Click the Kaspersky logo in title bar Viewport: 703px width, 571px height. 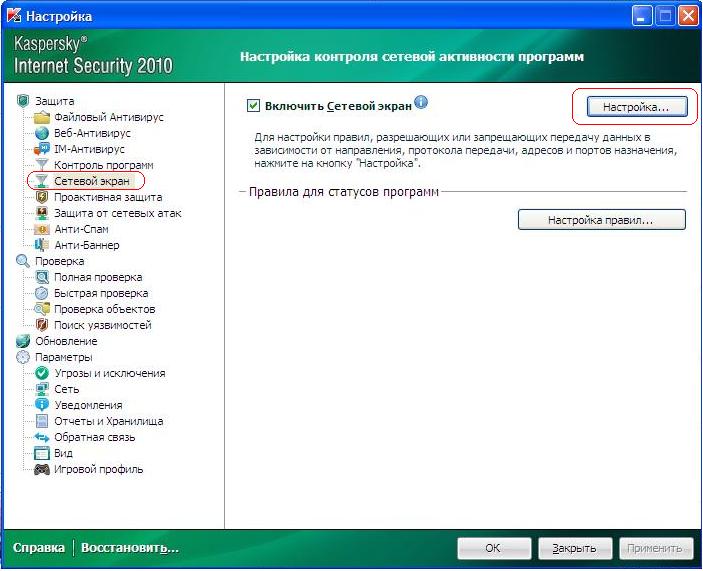[14, 16]
